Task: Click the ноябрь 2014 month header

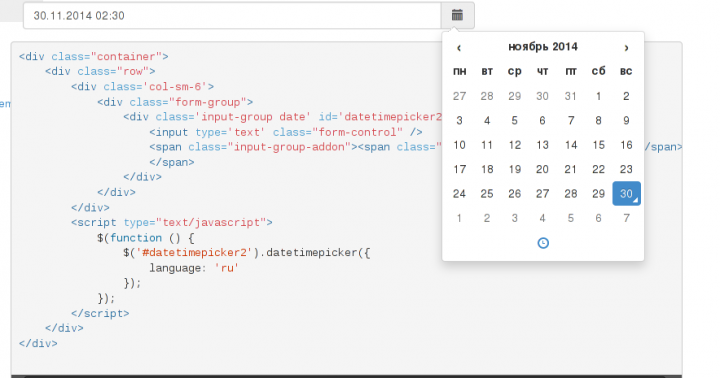Action: 543,47
